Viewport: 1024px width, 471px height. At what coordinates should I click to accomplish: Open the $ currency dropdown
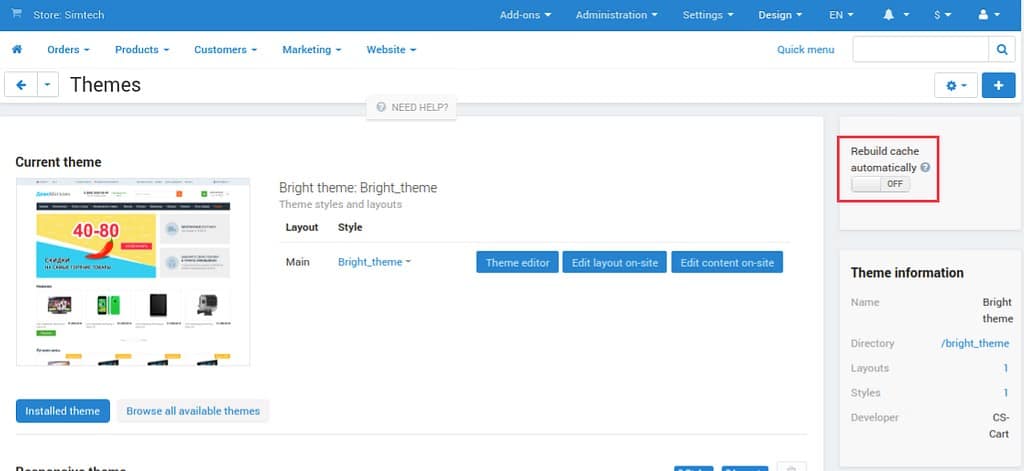pos(942,14)
